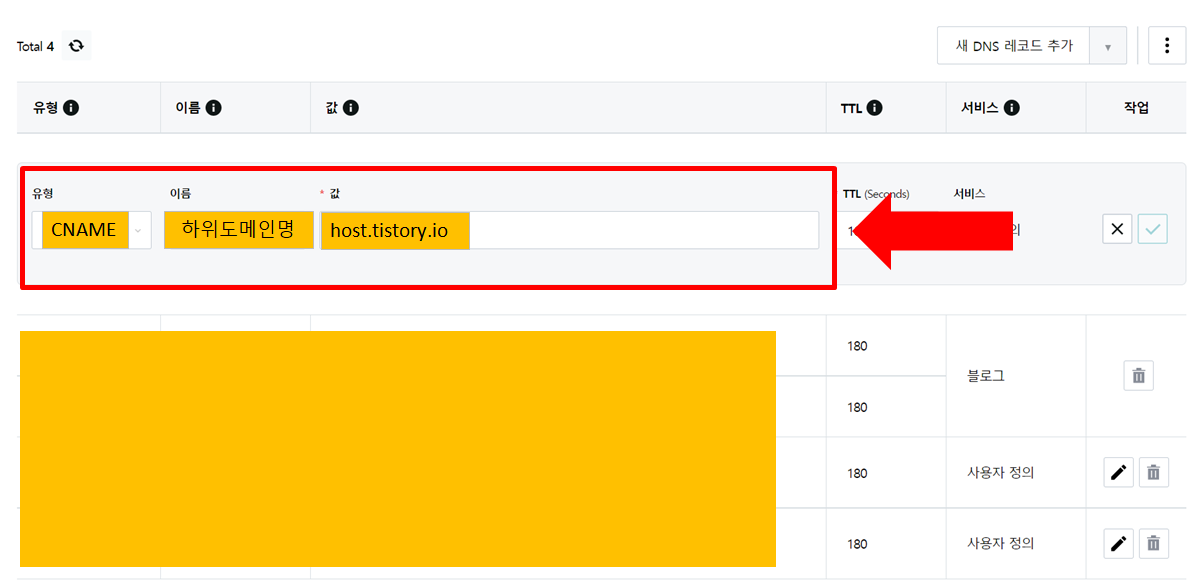Viewport: 1200px width, 587px height.
Task: Click the 블로그 service cell text
Action: (x=986, y=376)
